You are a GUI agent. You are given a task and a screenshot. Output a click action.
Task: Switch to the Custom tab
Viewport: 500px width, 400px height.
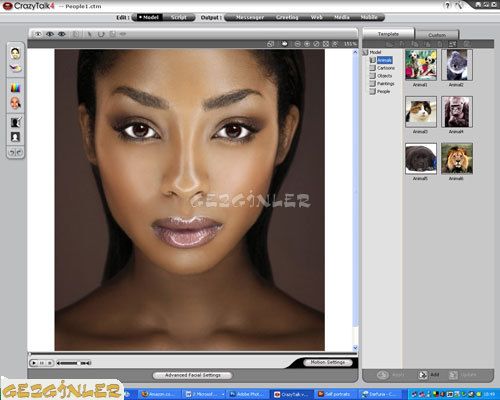(x=437, y=35)
